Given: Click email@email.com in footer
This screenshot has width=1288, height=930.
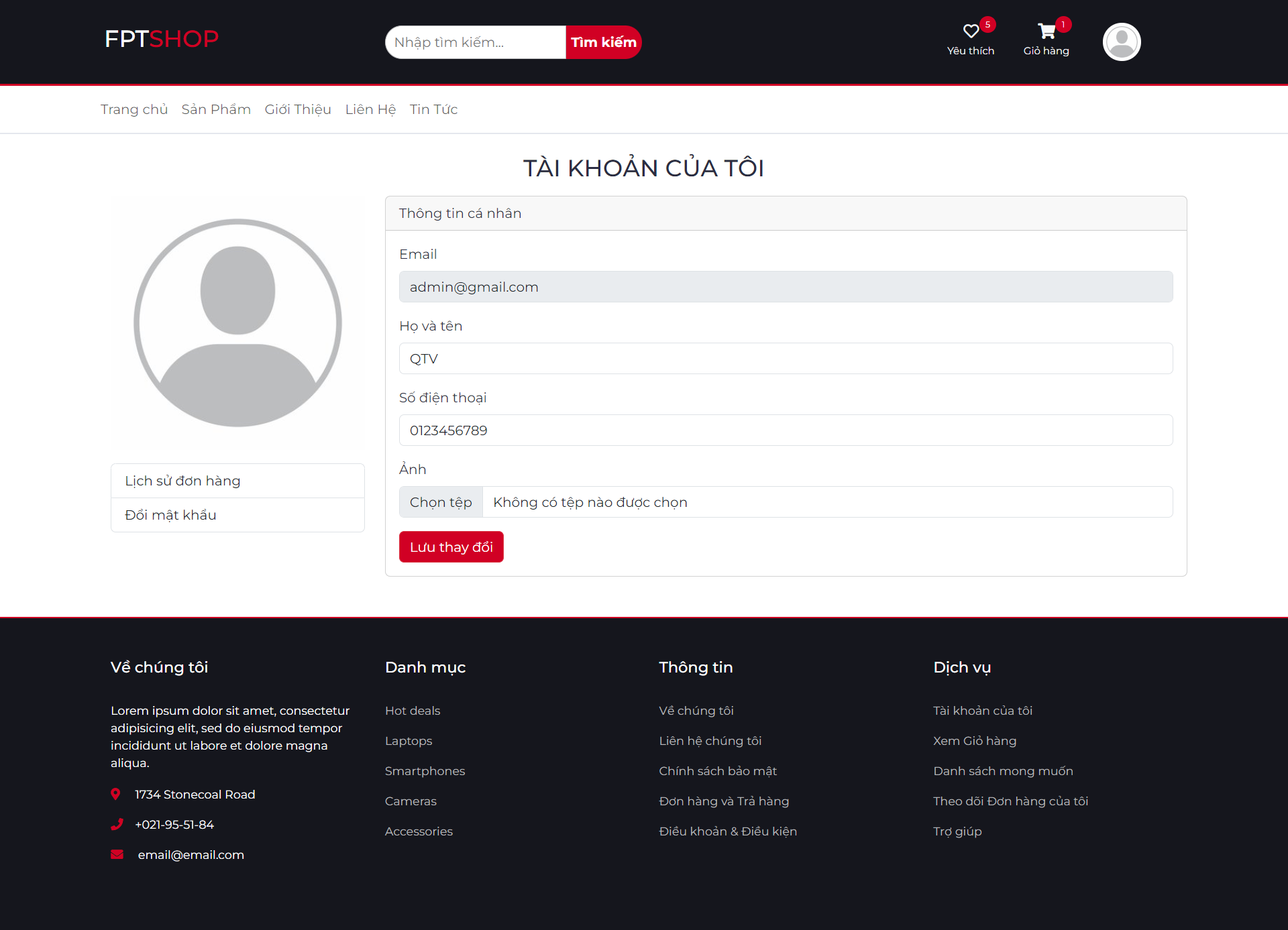Looking at the screenshot, I should [191, 855].
